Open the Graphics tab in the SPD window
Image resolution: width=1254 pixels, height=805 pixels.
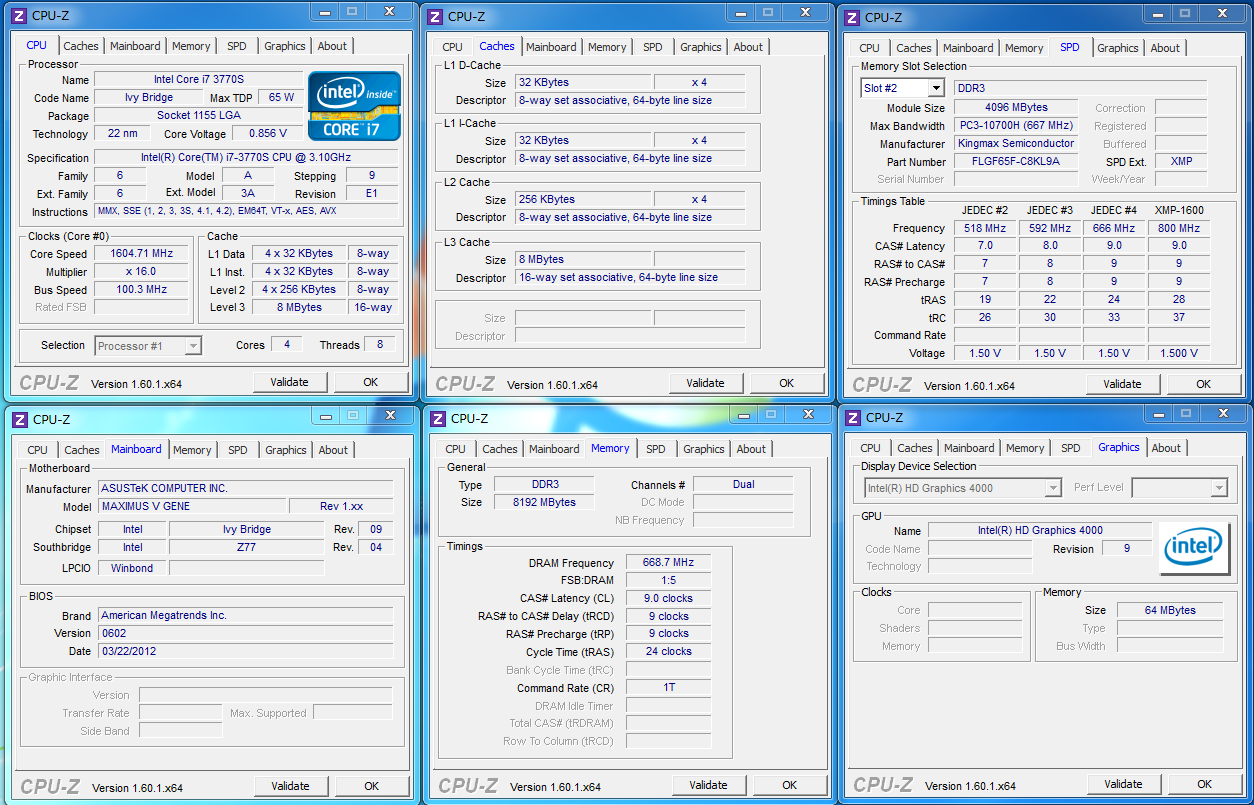click(1117, 48)
